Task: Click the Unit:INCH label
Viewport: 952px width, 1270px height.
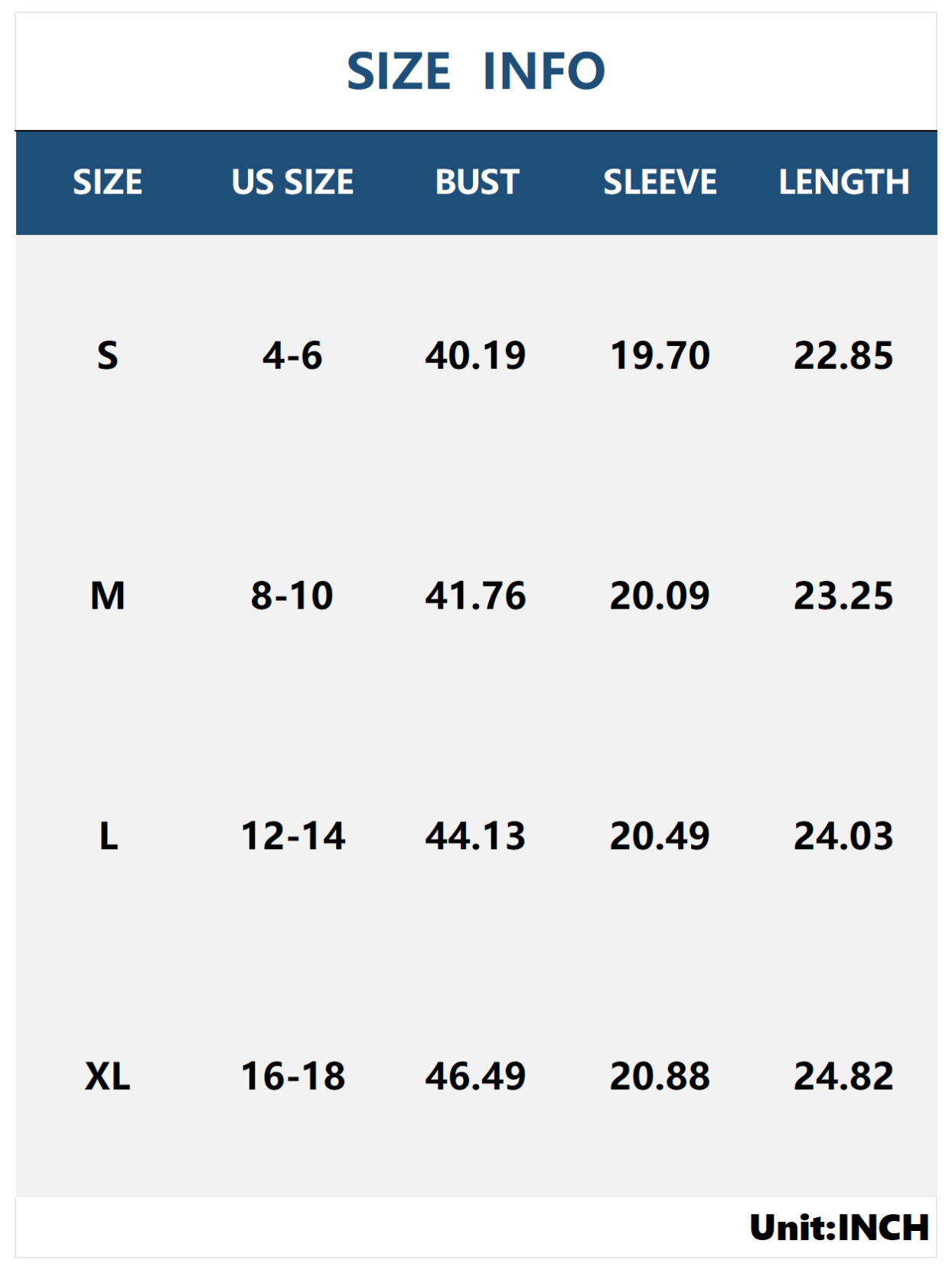Action: (x=839, y=1228)
